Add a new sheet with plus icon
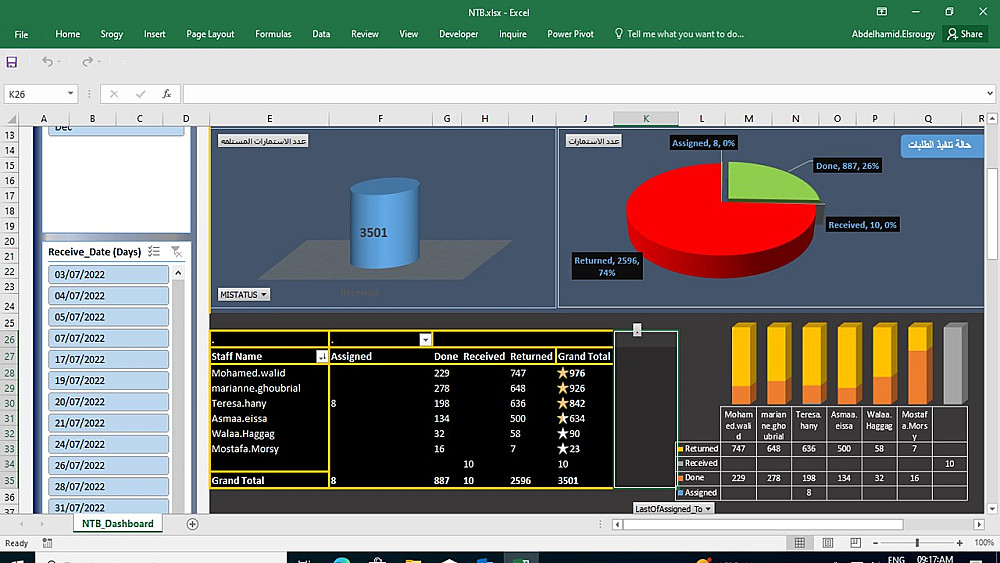 [x=193, y=524]
